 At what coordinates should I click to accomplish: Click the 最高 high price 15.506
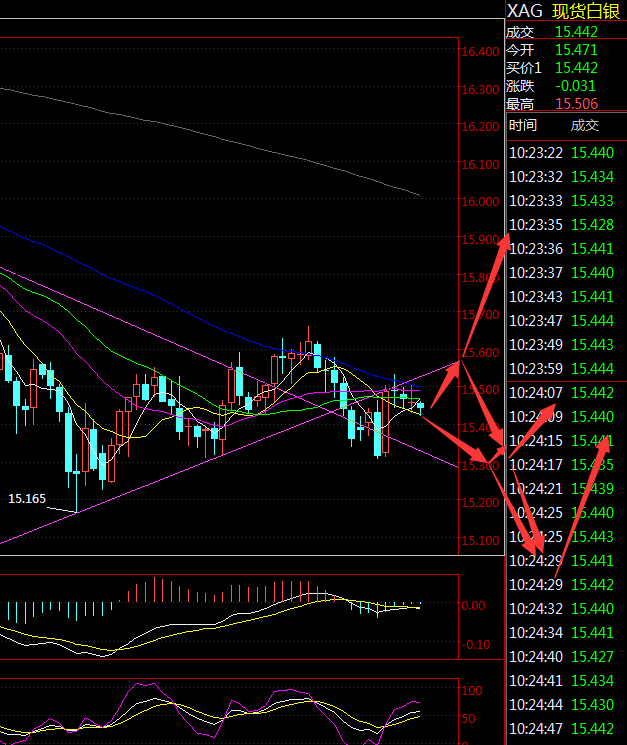coord(576,103)
